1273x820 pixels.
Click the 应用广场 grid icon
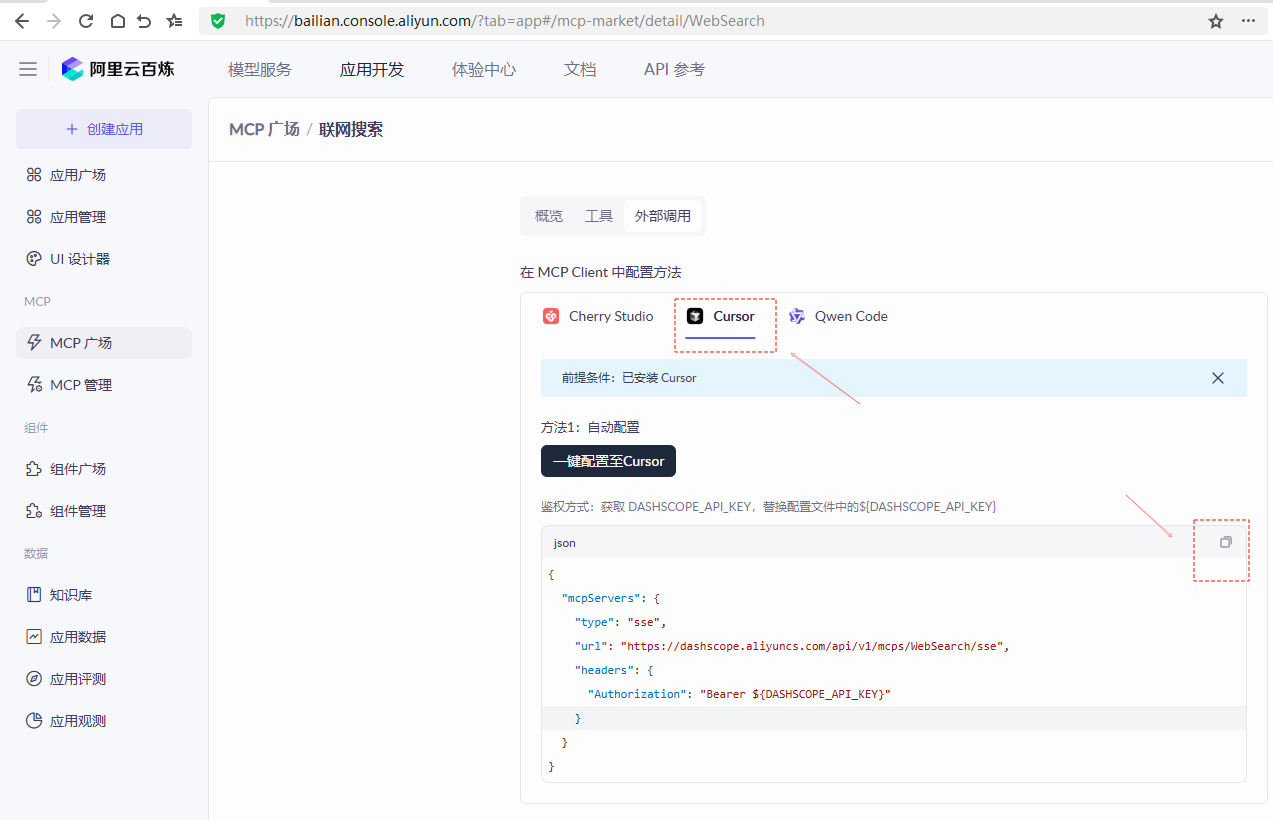click(x=34, y=175)
